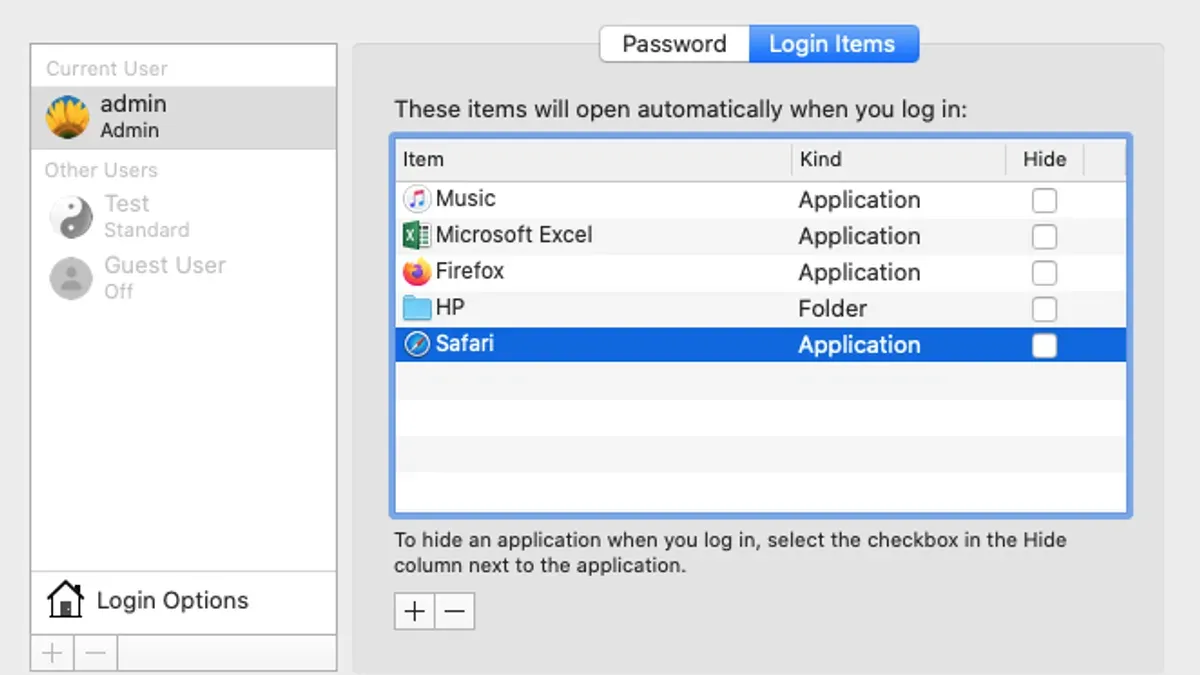Click Application kind cell in Music row

(859, 200)
